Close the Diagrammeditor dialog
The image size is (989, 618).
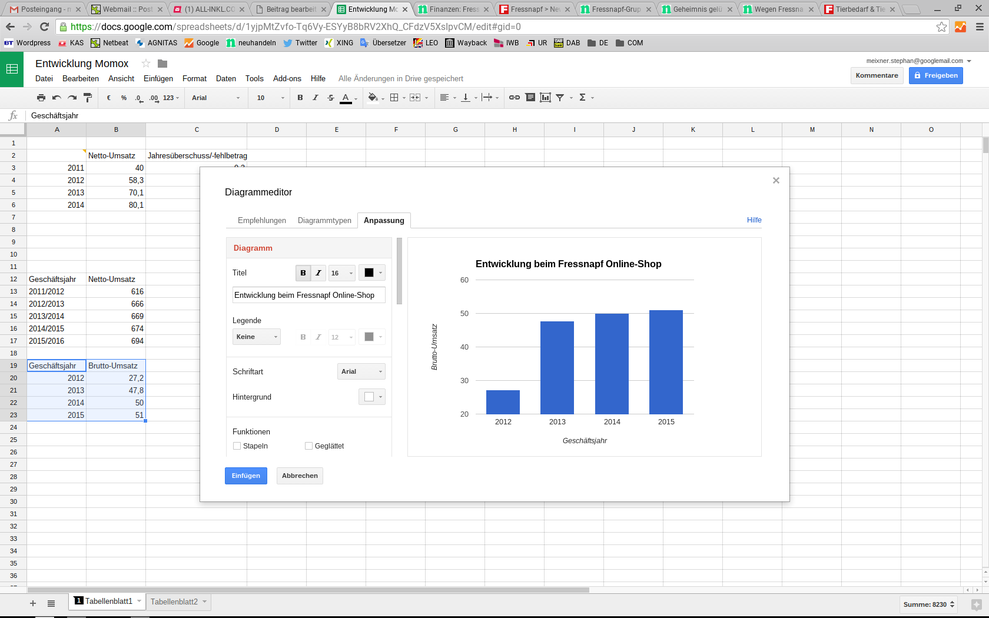(776, 180)
